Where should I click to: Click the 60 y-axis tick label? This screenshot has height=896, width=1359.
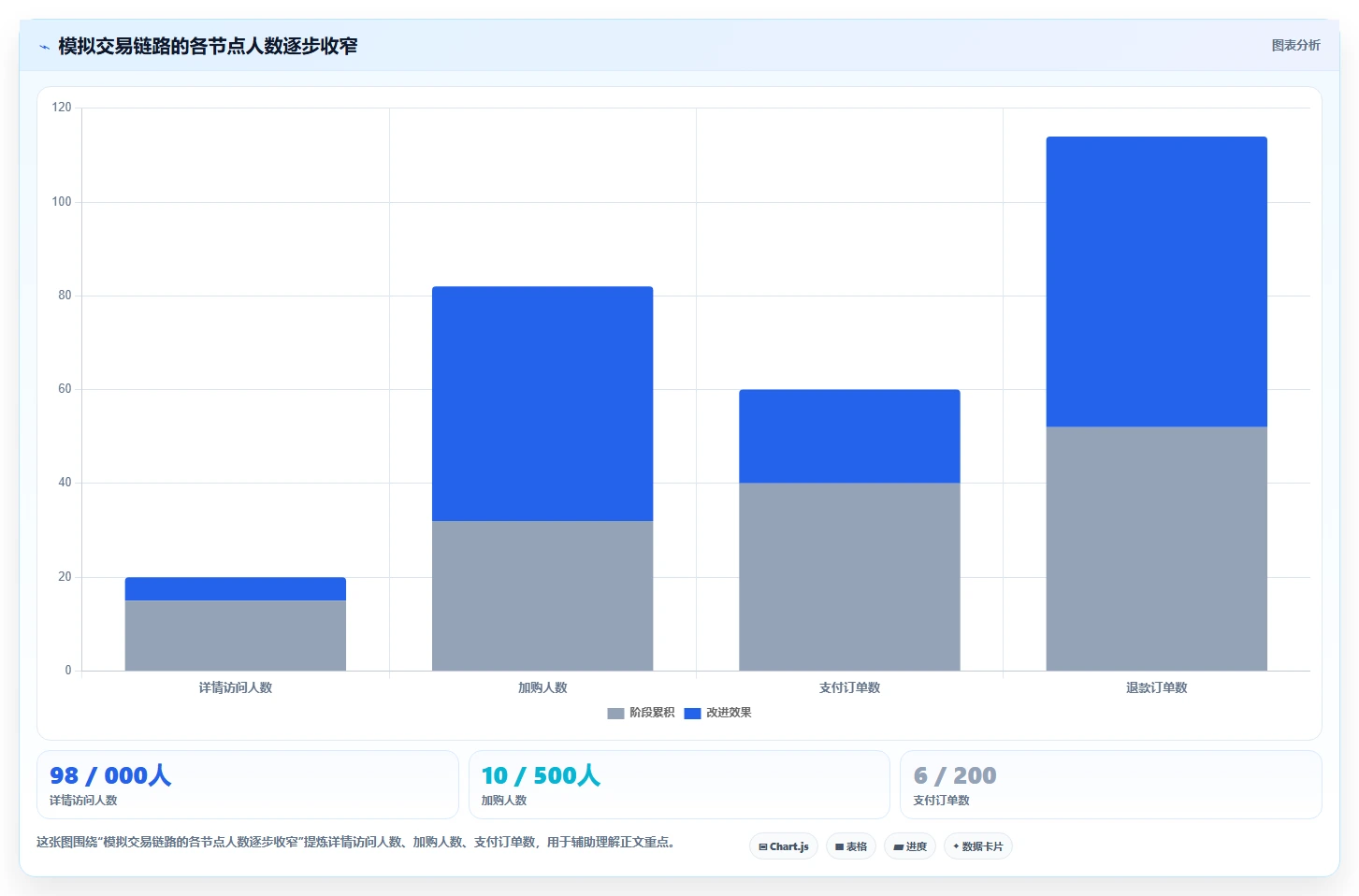click(x=65, y=388)
